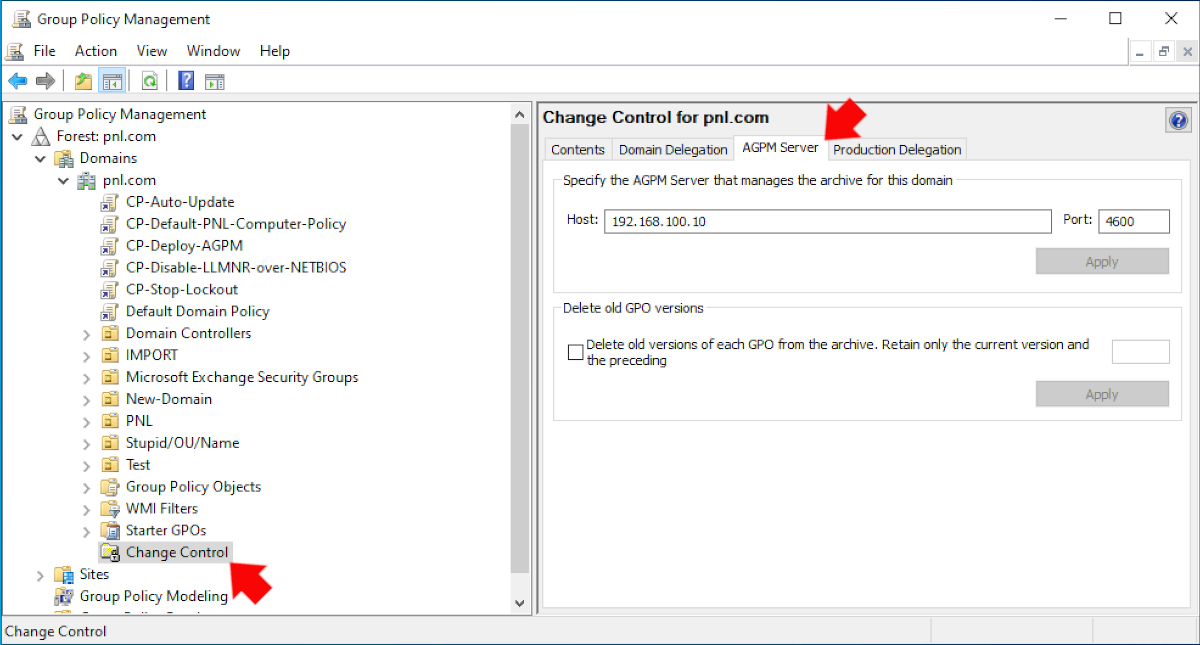Click the Domain Controllers OU icon

[111, 334]
